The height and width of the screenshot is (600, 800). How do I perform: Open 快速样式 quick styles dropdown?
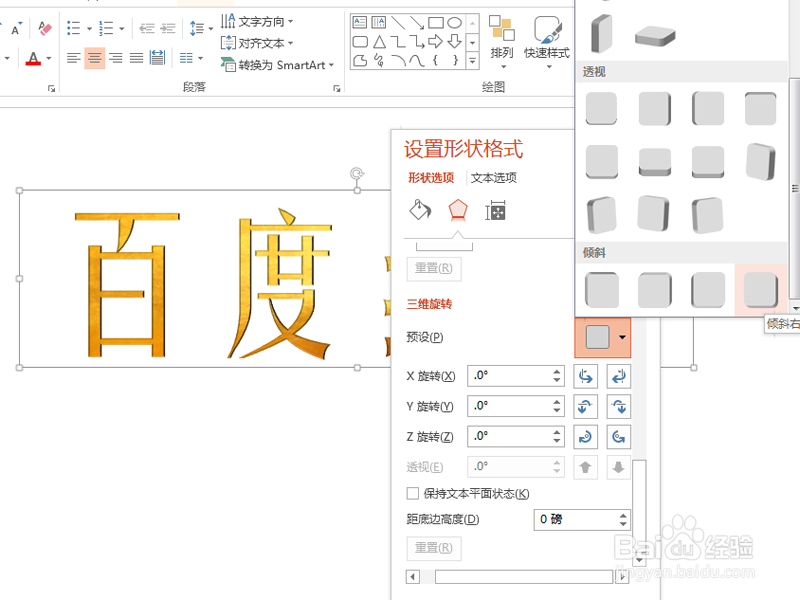547,42
